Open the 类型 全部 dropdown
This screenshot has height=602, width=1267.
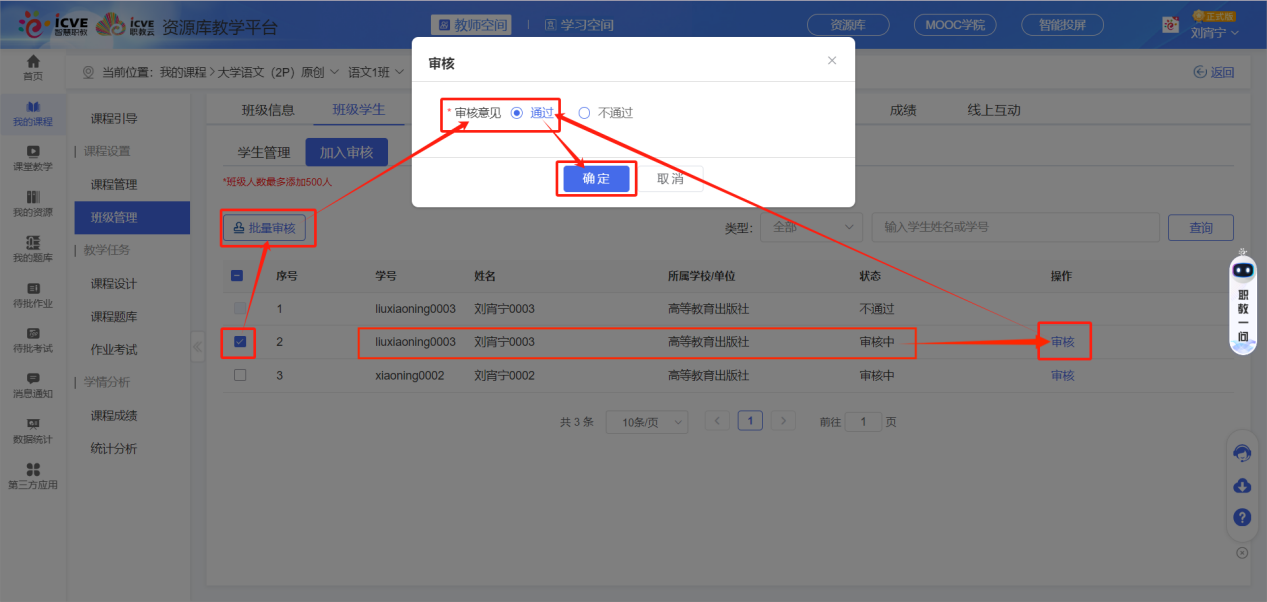(x=810, y=227)
